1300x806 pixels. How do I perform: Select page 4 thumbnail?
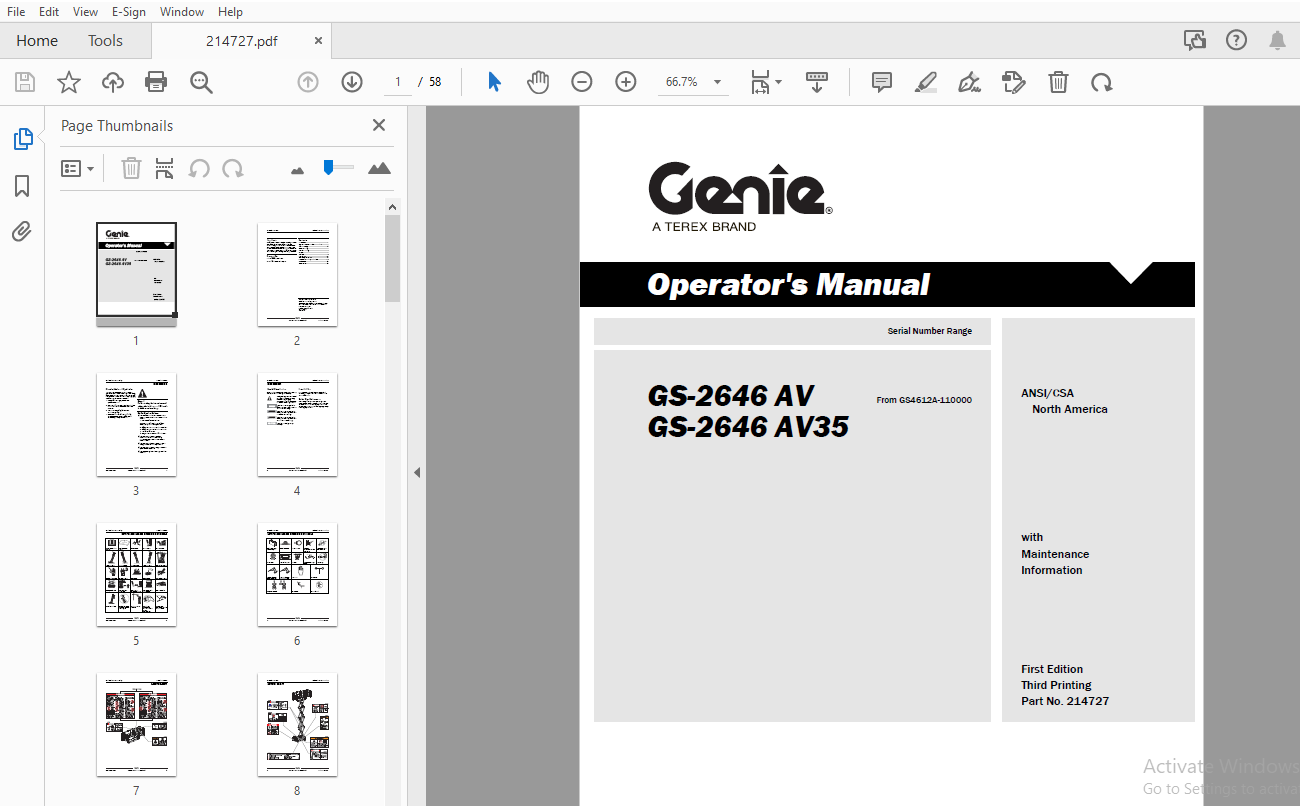click(x=297, y=425)
